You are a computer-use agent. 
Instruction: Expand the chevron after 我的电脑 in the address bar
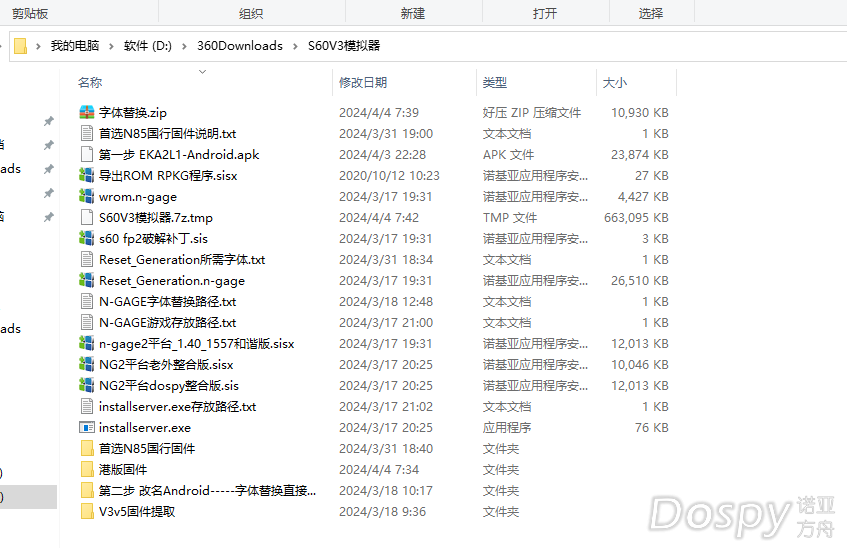(111, 46)
